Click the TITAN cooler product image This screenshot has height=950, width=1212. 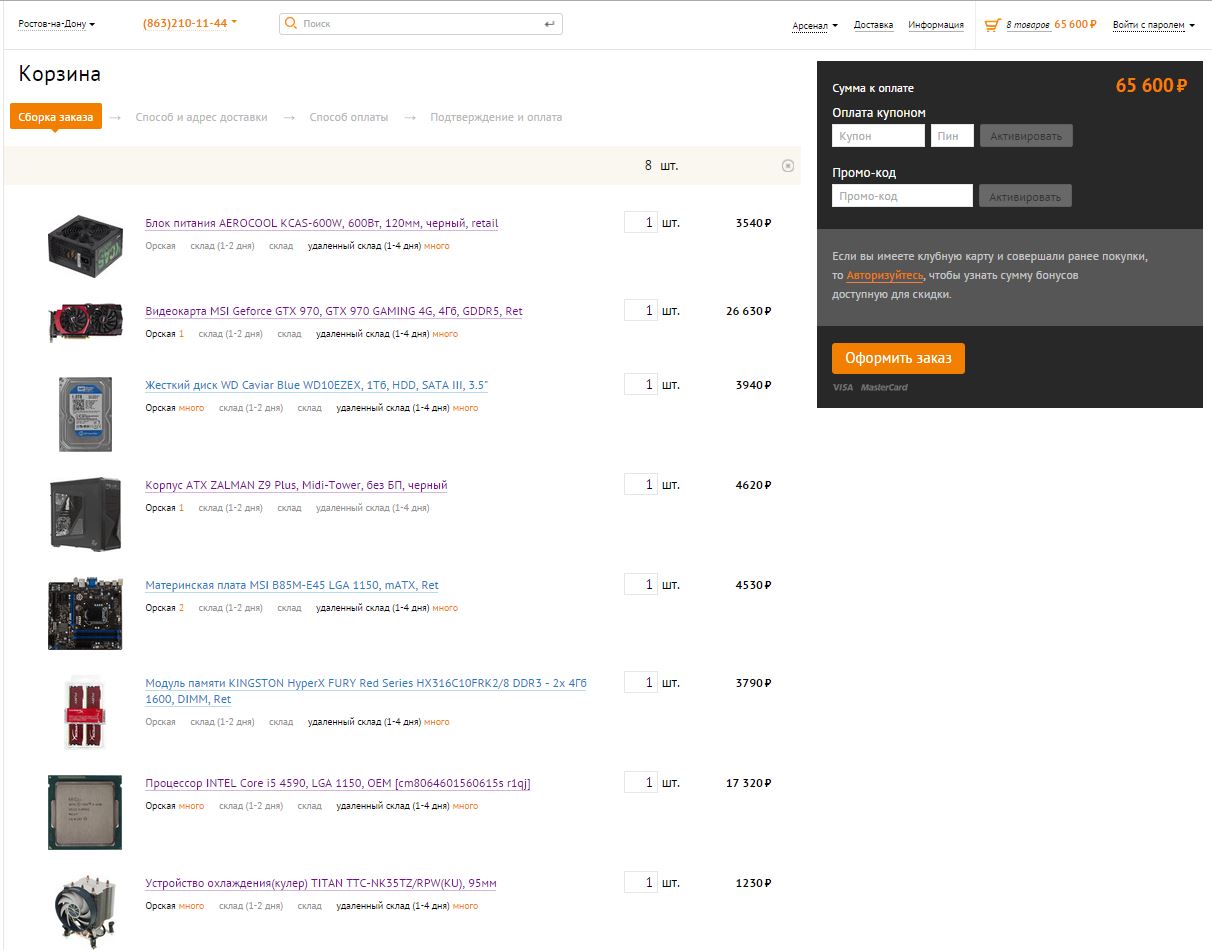pos(85,908)
